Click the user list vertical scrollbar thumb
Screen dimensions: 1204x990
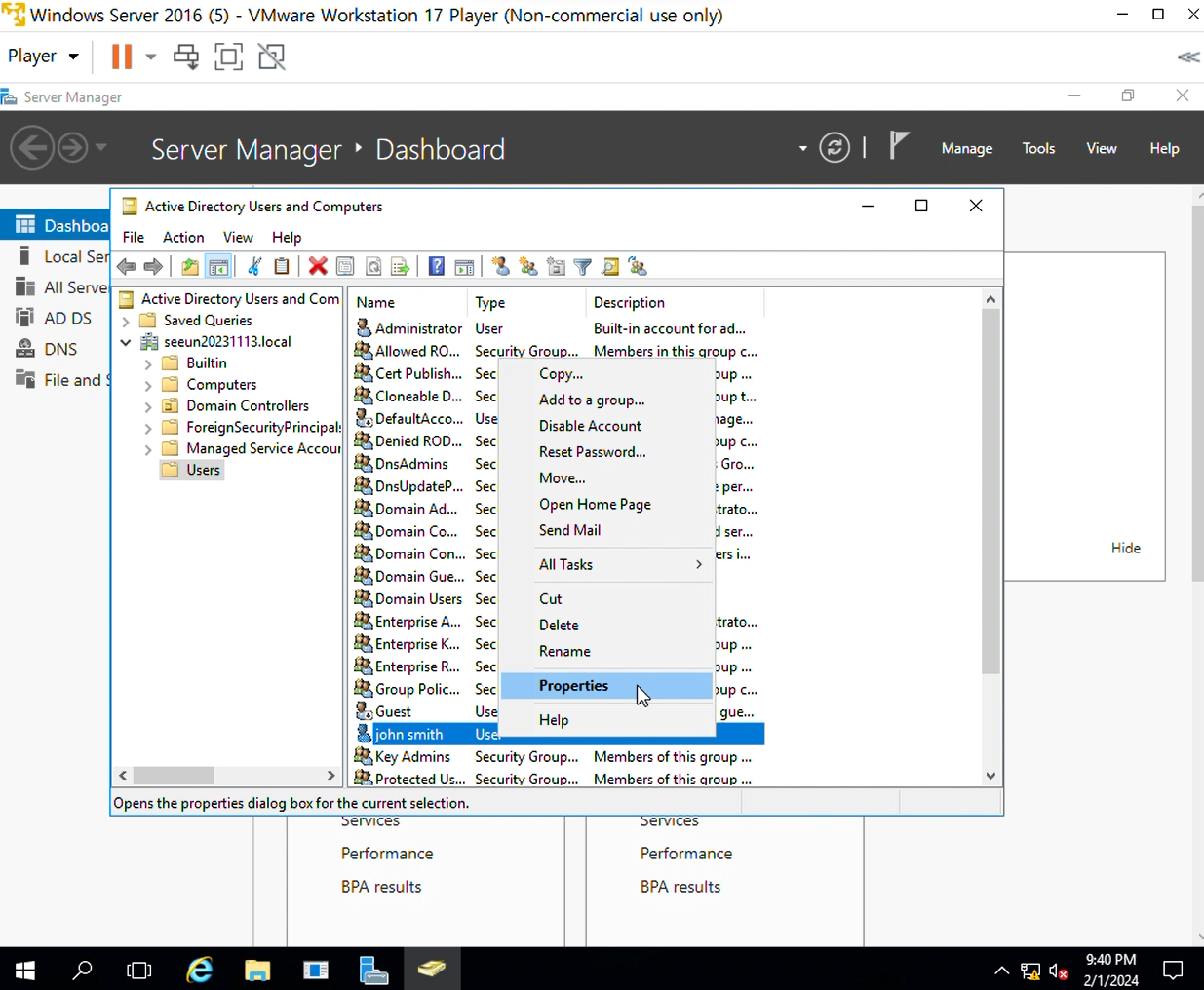(x=990, y=492)
